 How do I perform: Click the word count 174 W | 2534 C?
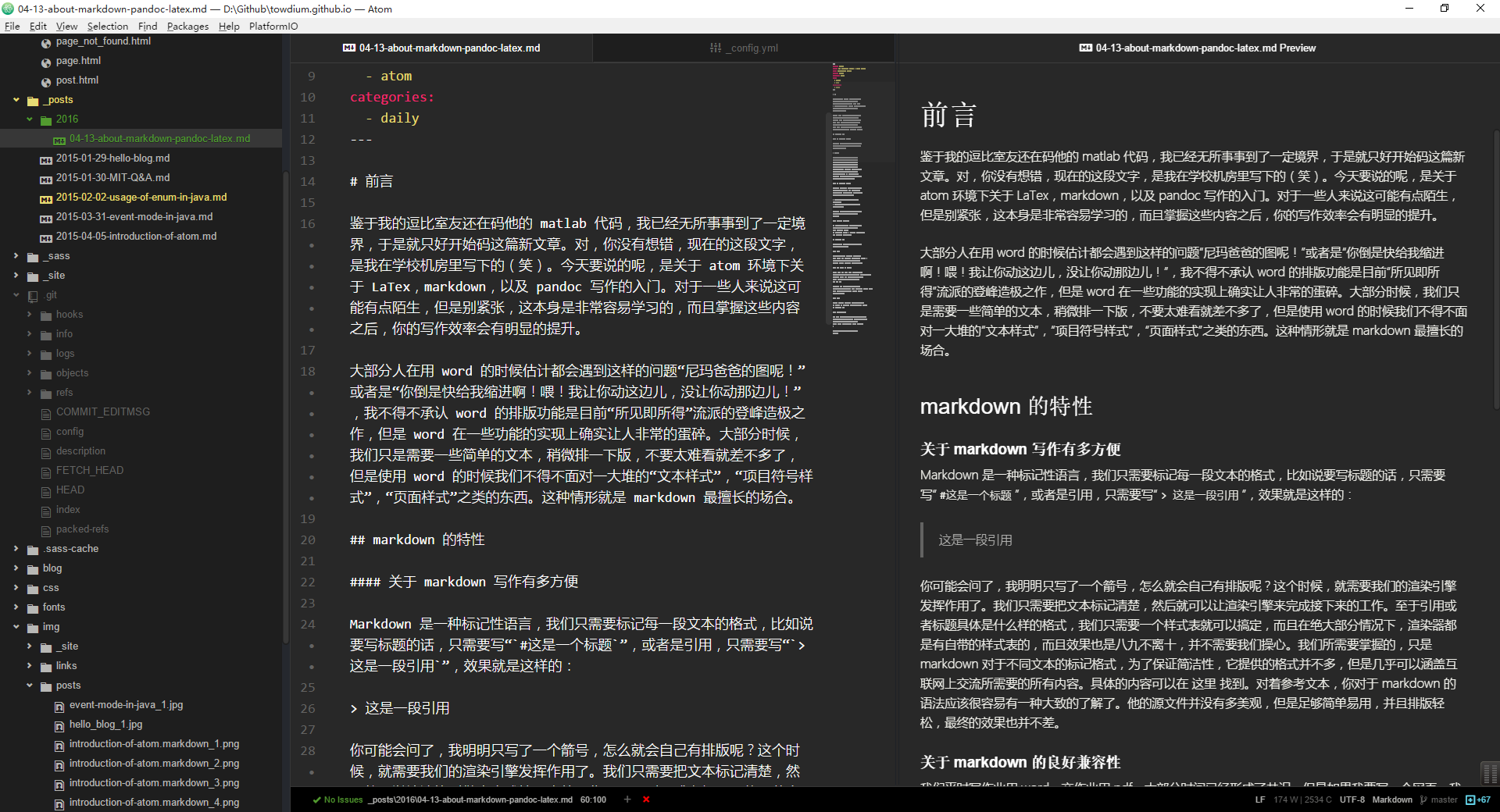(1302, 800)
